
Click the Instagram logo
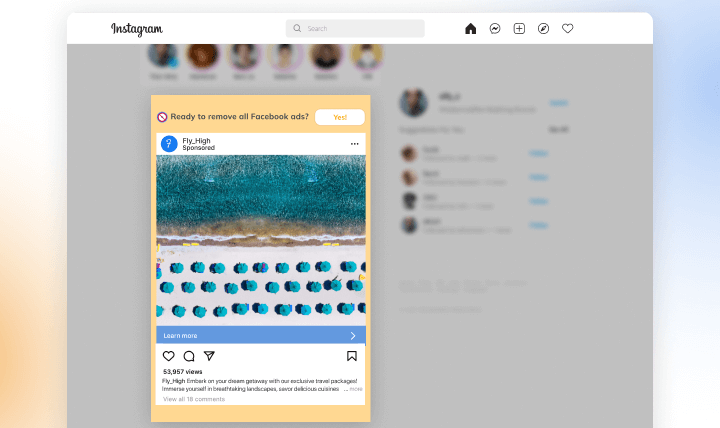pyautogui.click(x=137, y=29)
